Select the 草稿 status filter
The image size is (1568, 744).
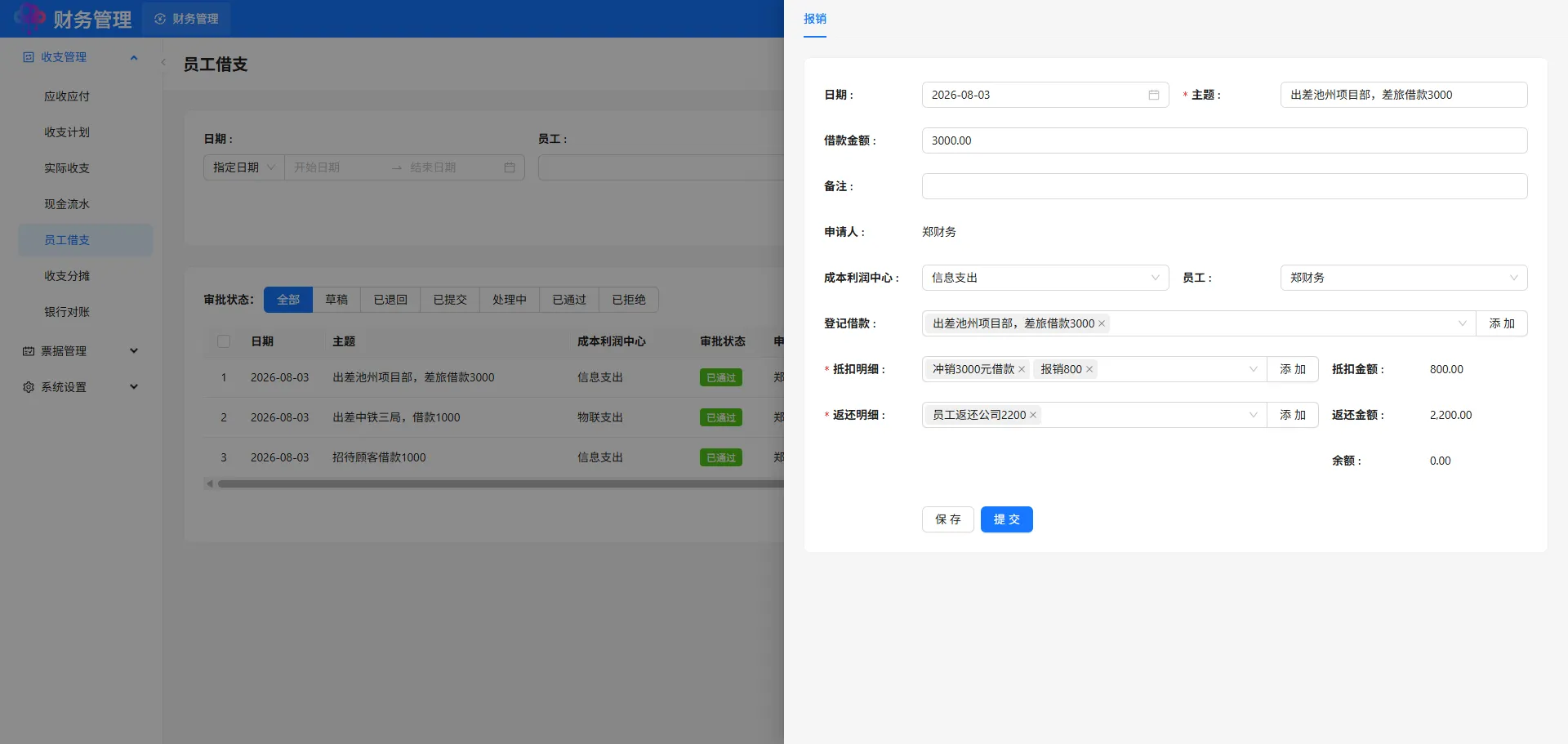tap(336, 300)
